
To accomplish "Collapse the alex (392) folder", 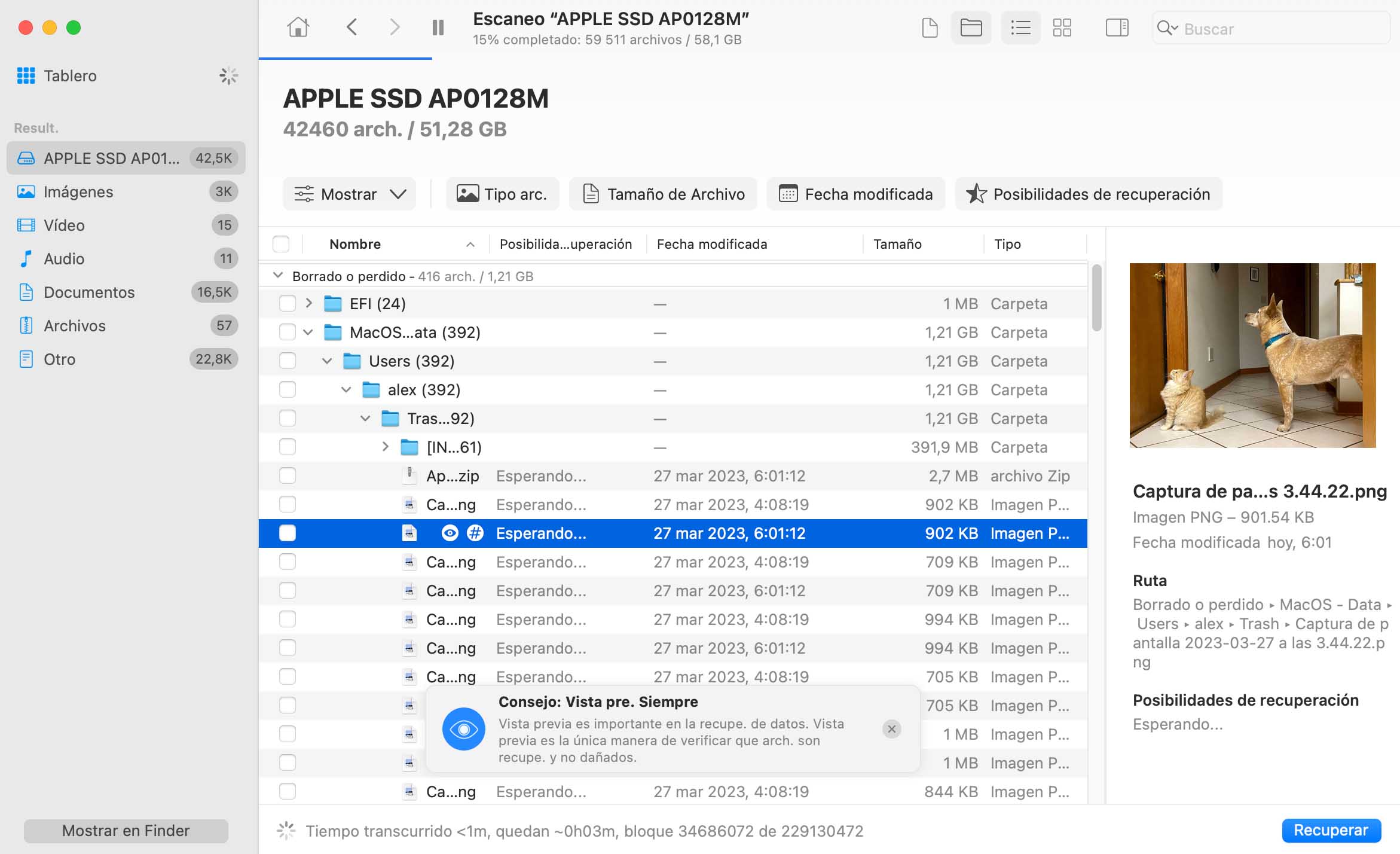I will pyautogui.click(x=346, y=389).
